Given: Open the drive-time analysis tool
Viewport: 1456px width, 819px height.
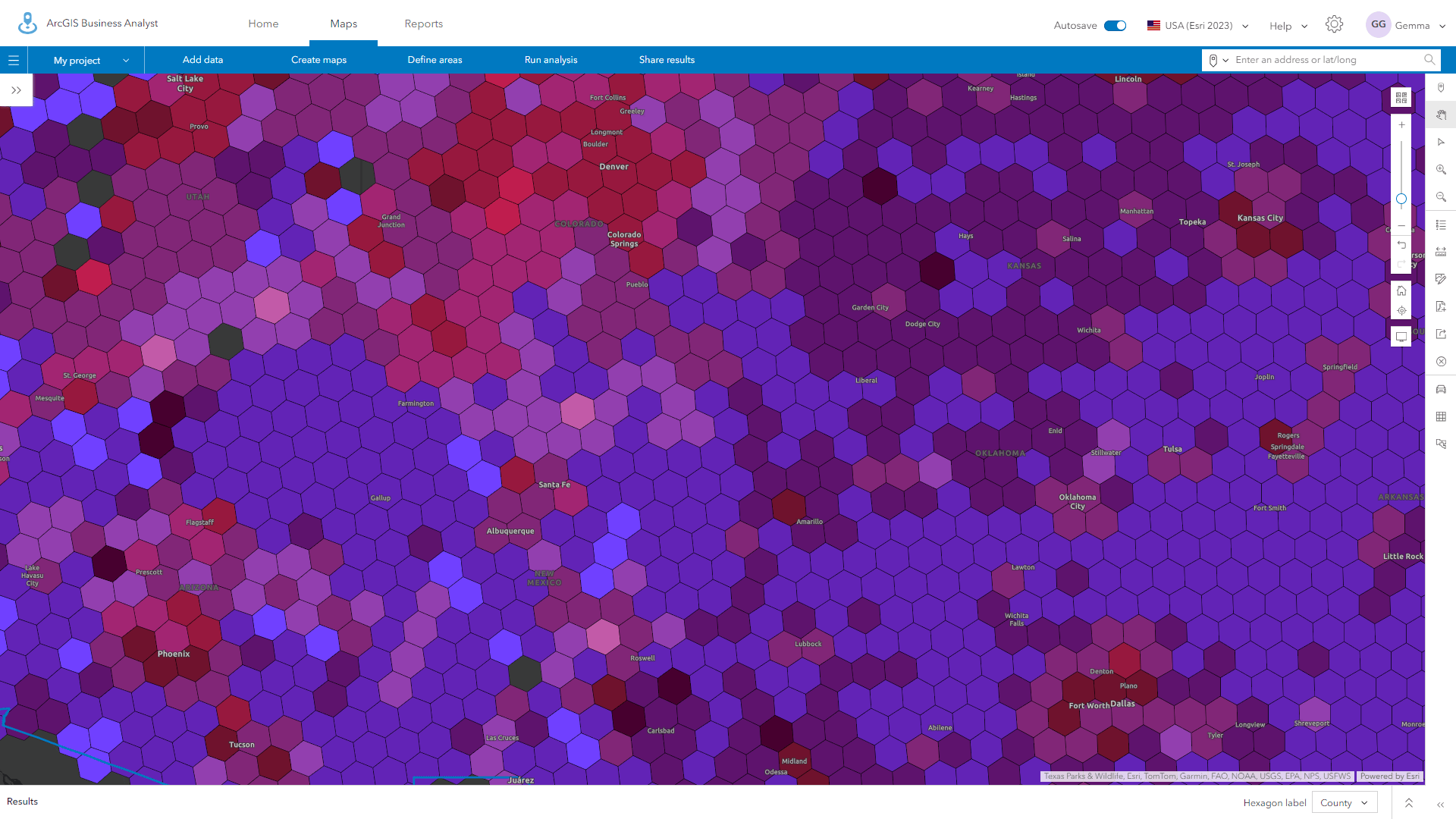Looking at the screenshot, I should click(x=1442, y=389).
